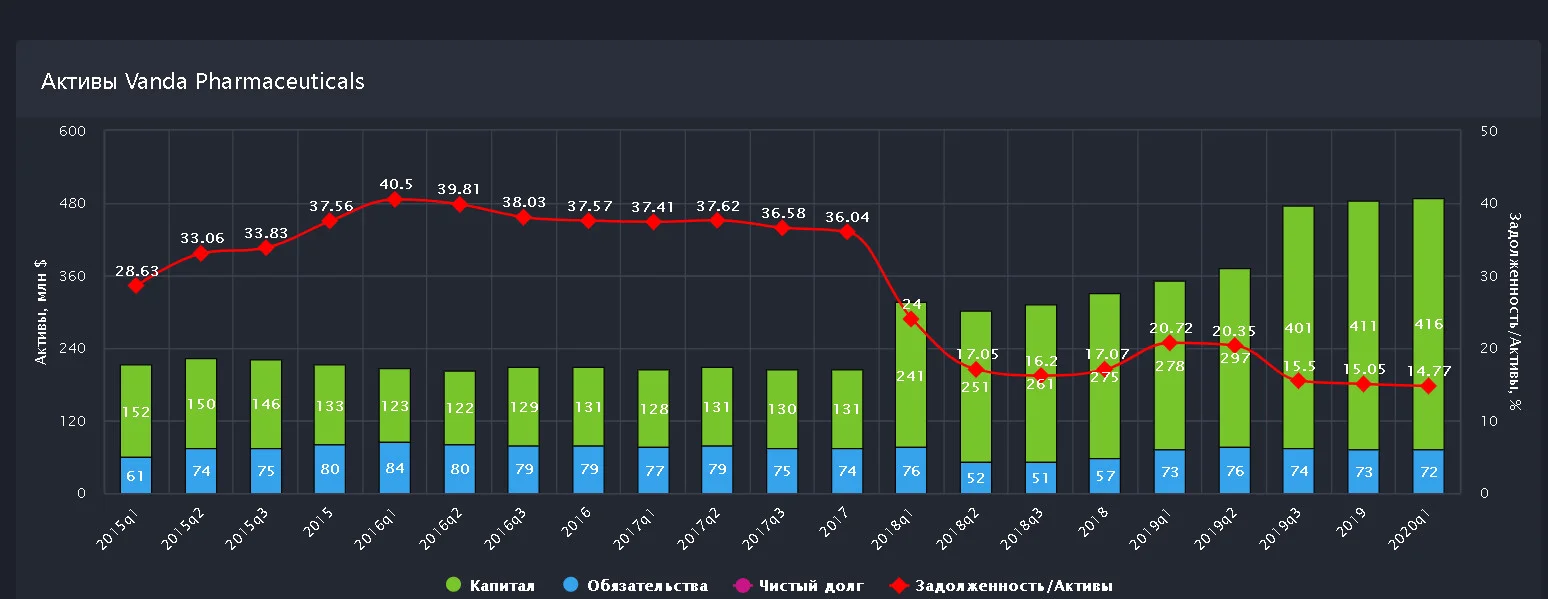Click the red diamond labeled 39.81

[460, 204]
